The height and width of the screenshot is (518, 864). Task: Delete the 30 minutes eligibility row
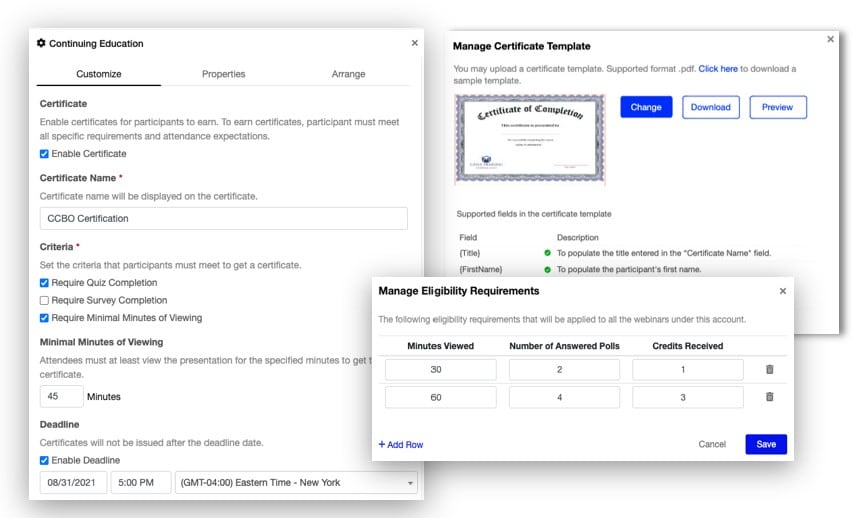click(770, 369)
